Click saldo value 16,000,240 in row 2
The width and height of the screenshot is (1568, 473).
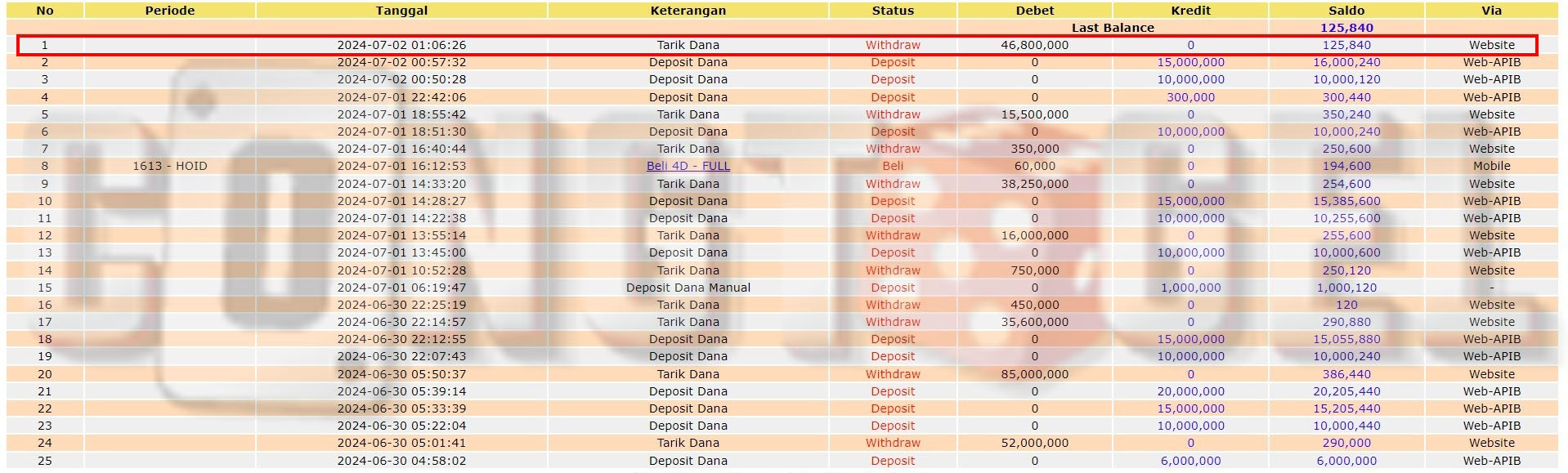tap(1346, 62)
